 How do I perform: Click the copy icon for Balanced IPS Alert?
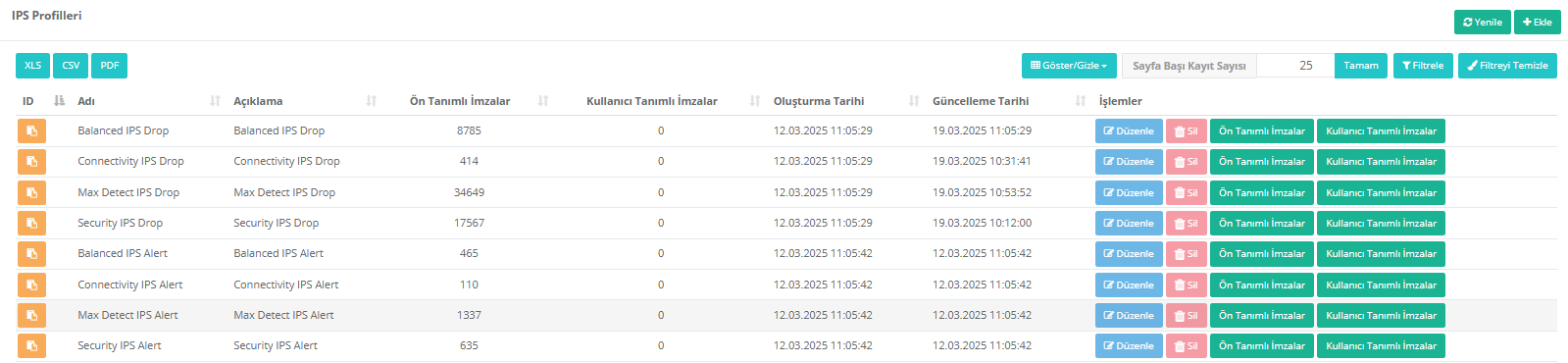tap(31, 254)
